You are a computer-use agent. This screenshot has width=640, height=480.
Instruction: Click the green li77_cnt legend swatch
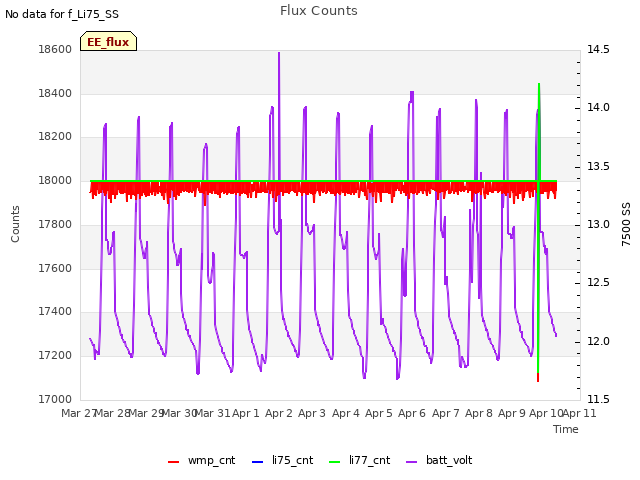(334, 462)
